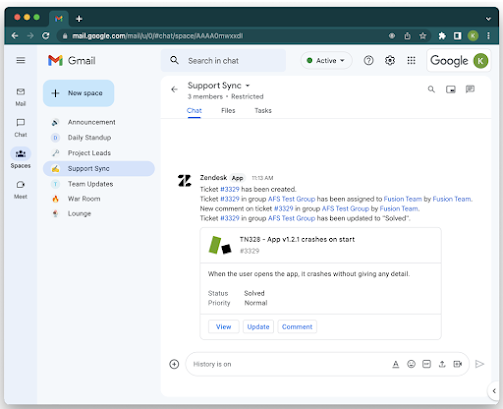Click the share icon in address bar
503x409 pixels.
(x=407, y=36)
